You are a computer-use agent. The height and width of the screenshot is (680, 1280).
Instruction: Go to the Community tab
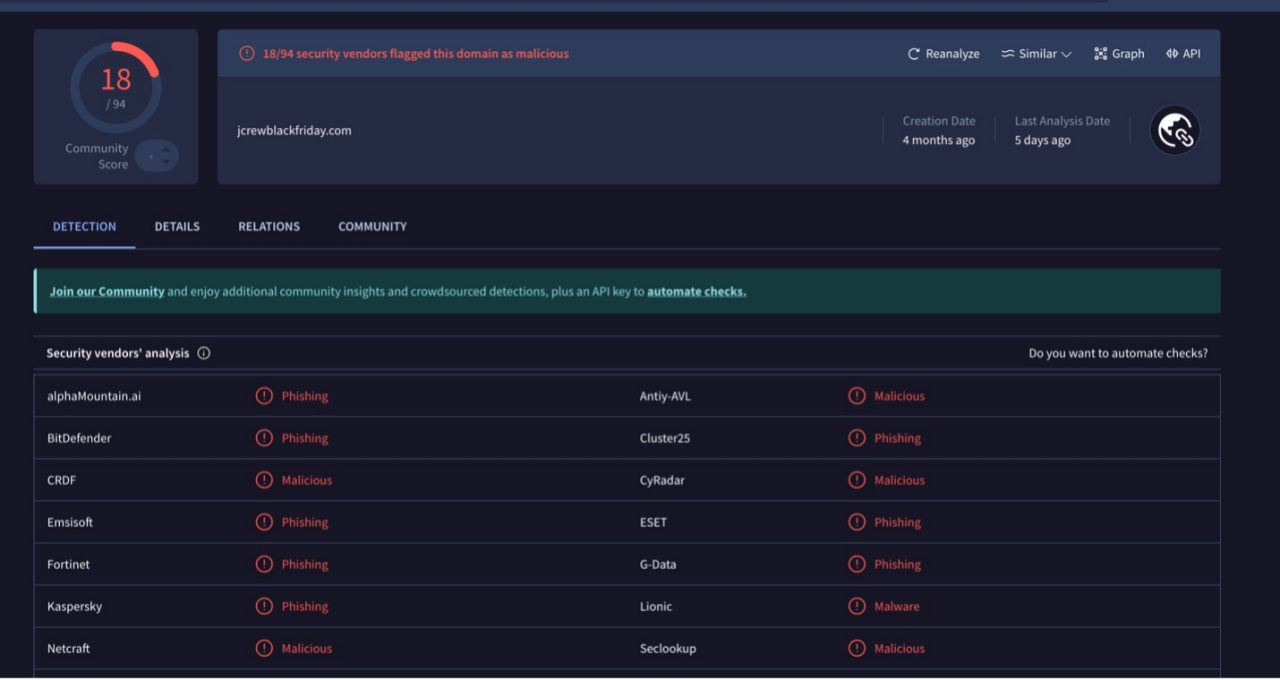tap(372, 227)
